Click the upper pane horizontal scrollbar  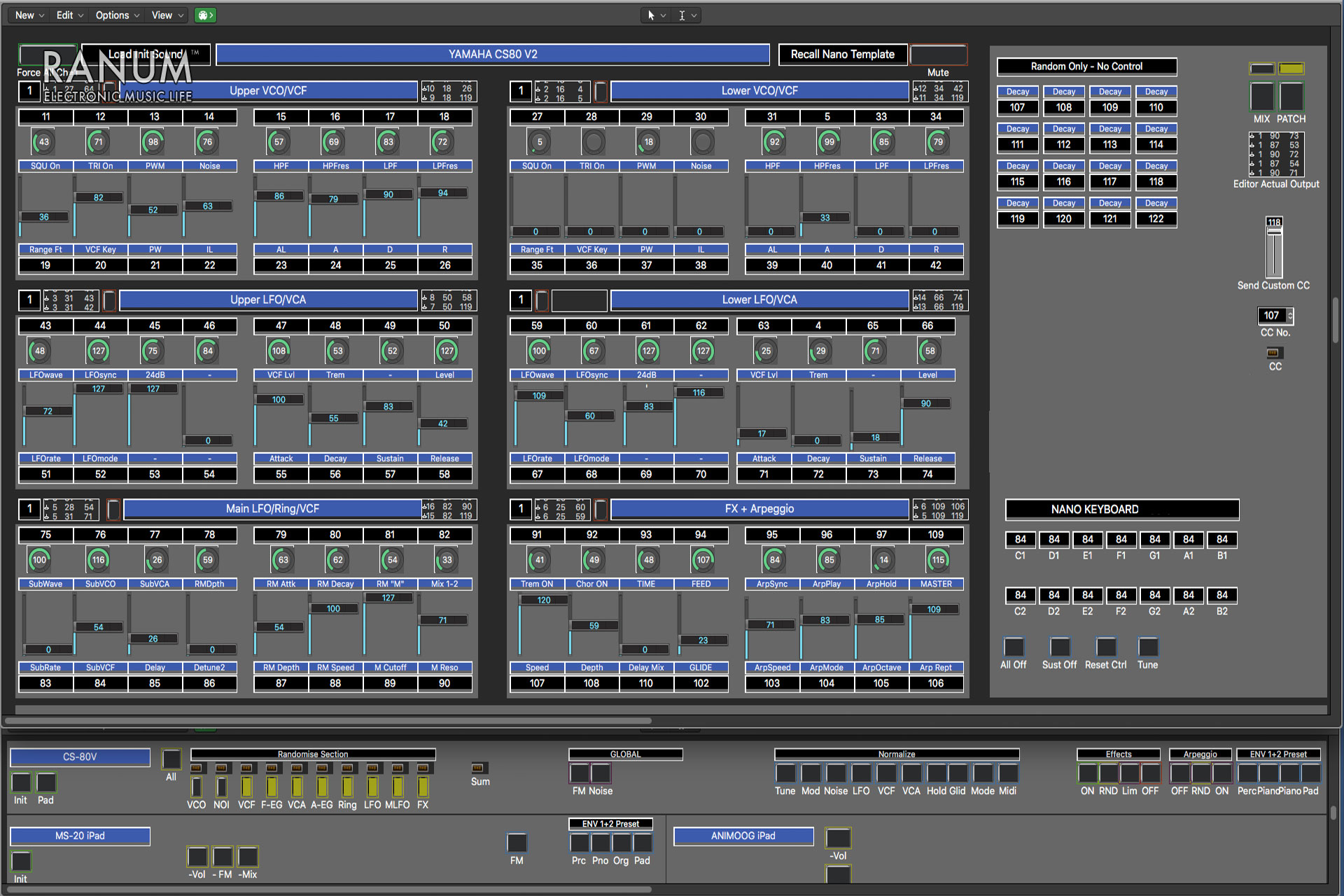329,720
